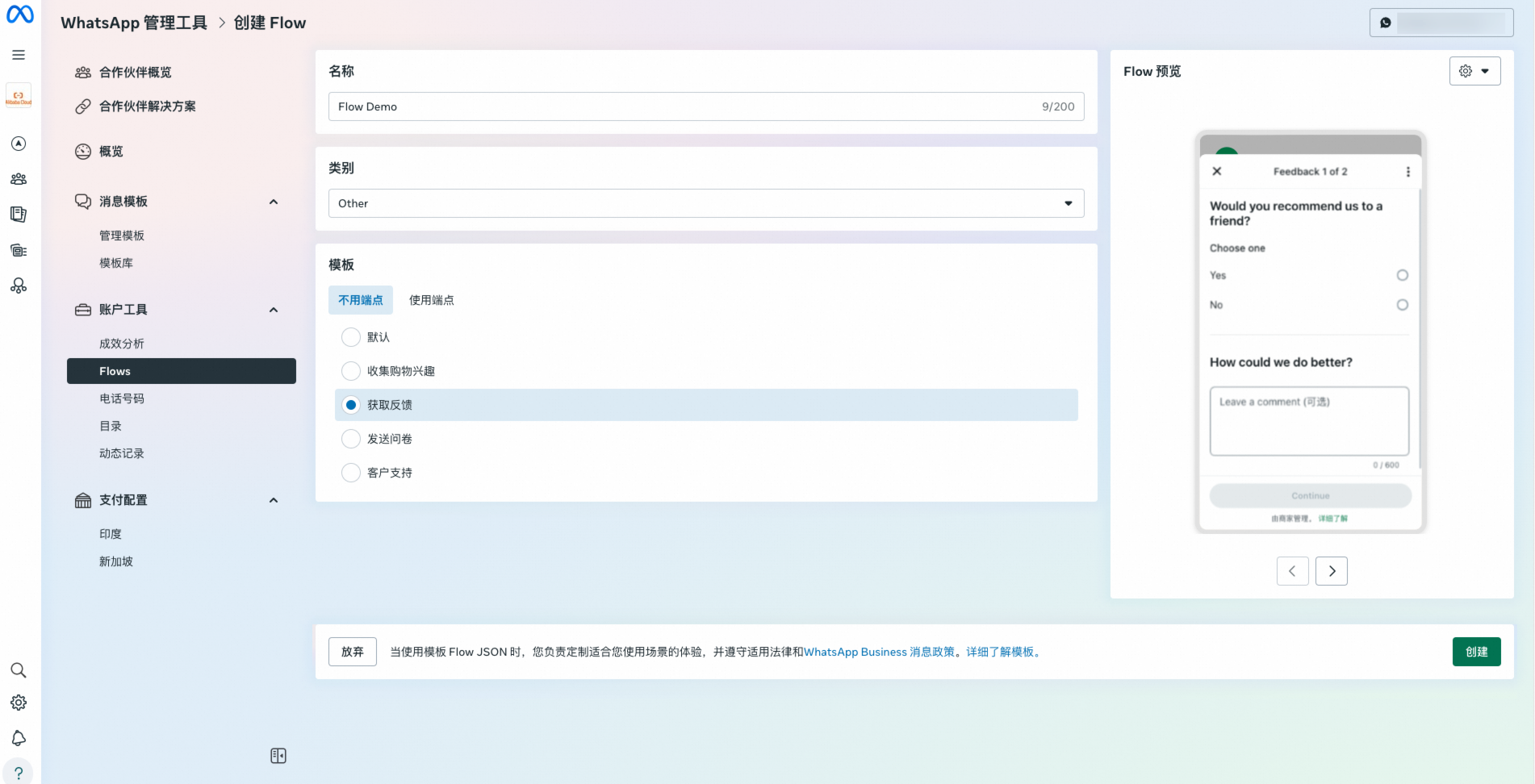Viewport: 1535px width, 784px height.
Task: Collapse the 消息模板 section chevron
Action: point(274,202)
